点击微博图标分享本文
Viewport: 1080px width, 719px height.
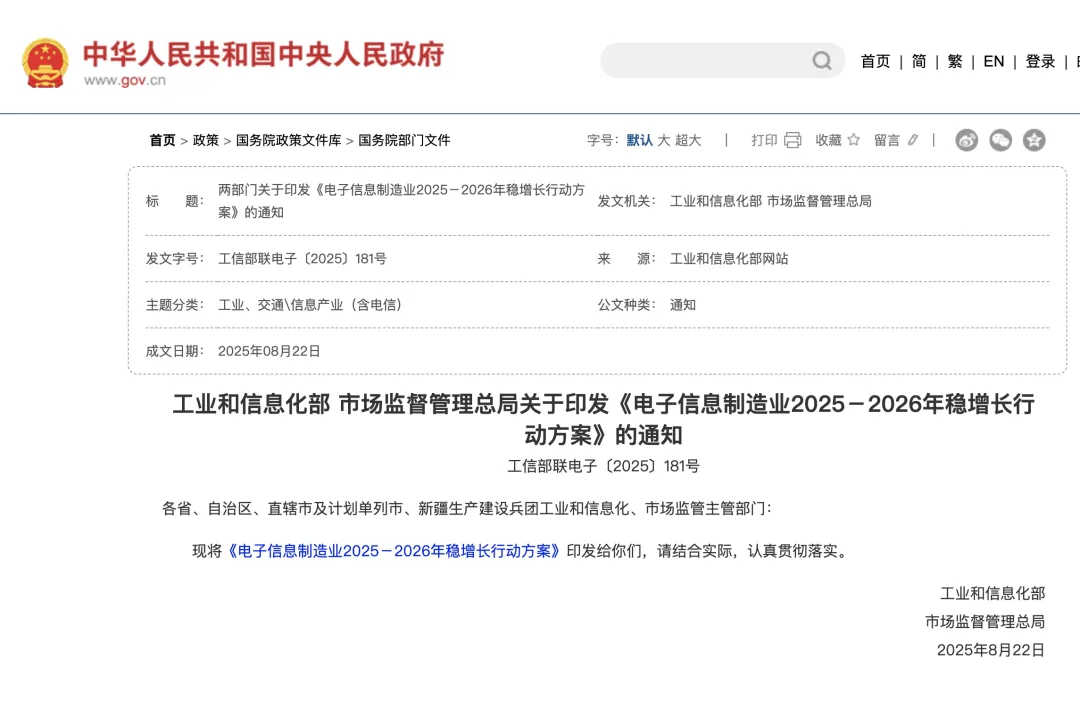pyautogui.click(x=965, y=140)
